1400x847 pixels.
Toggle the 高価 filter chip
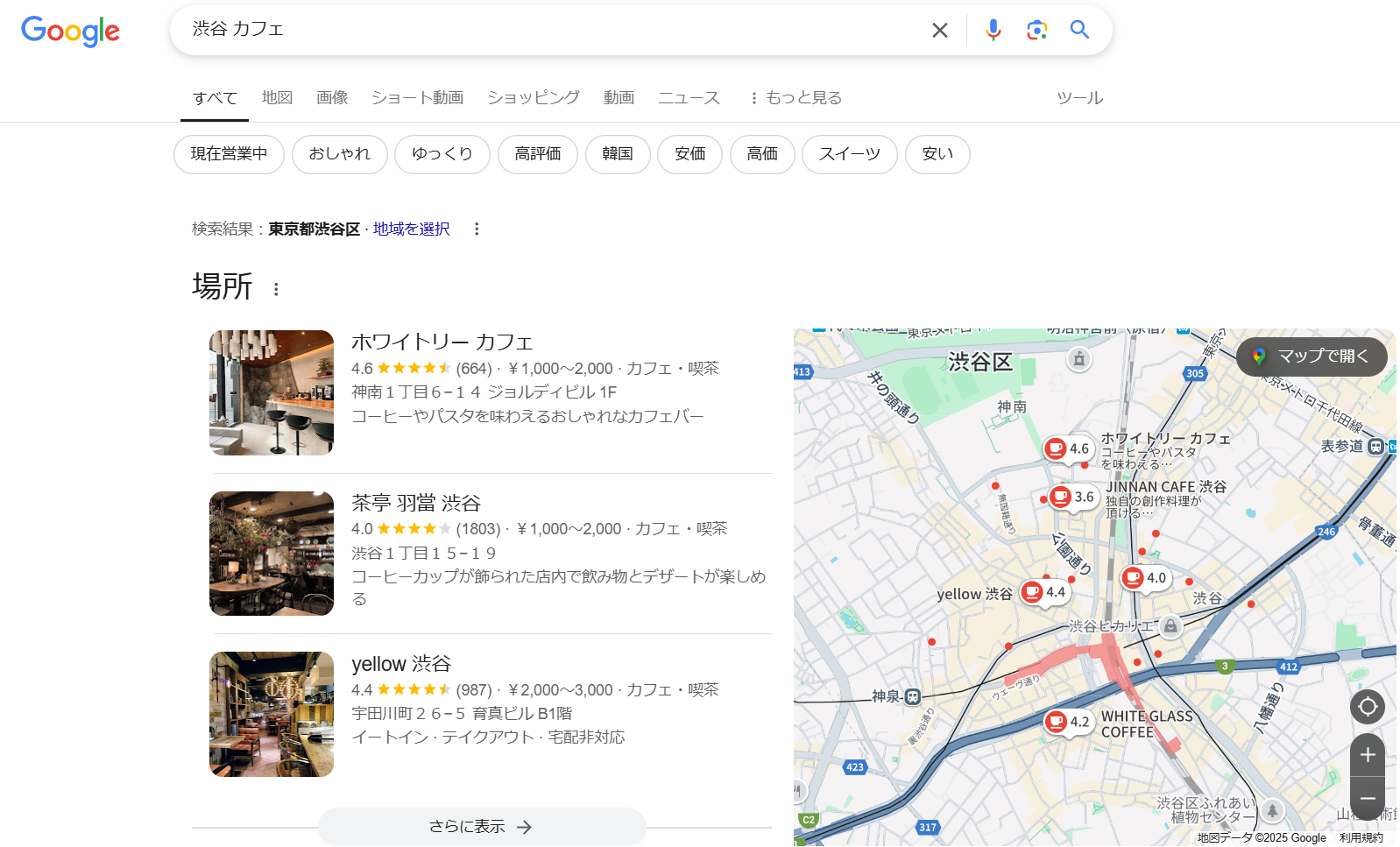tap(762, 154)
